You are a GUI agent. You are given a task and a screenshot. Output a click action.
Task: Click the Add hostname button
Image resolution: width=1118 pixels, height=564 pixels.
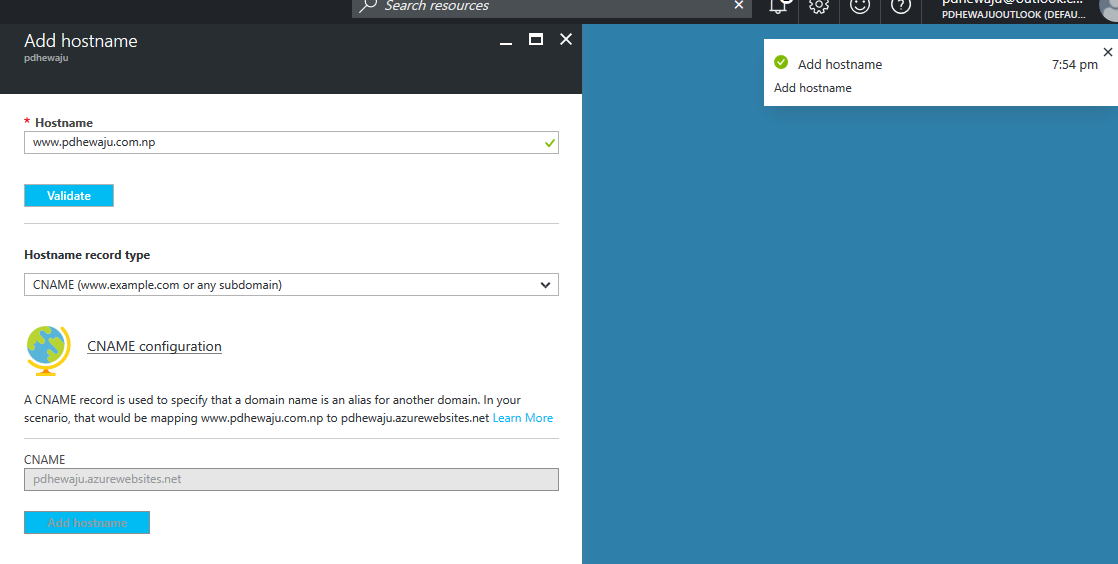tap(87, 523)
